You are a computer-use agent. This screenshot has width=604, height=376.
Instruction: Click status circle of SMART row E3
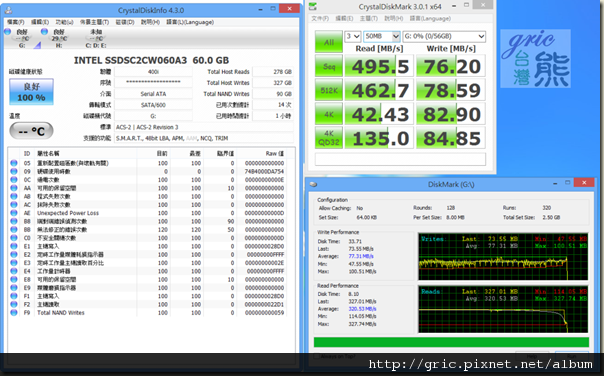click(14, 263)
